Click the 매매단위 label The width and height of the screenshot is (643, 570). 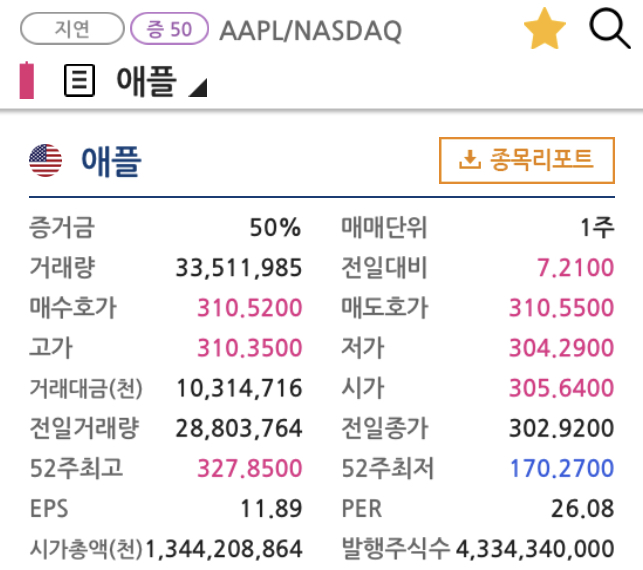tap(384, 228)
